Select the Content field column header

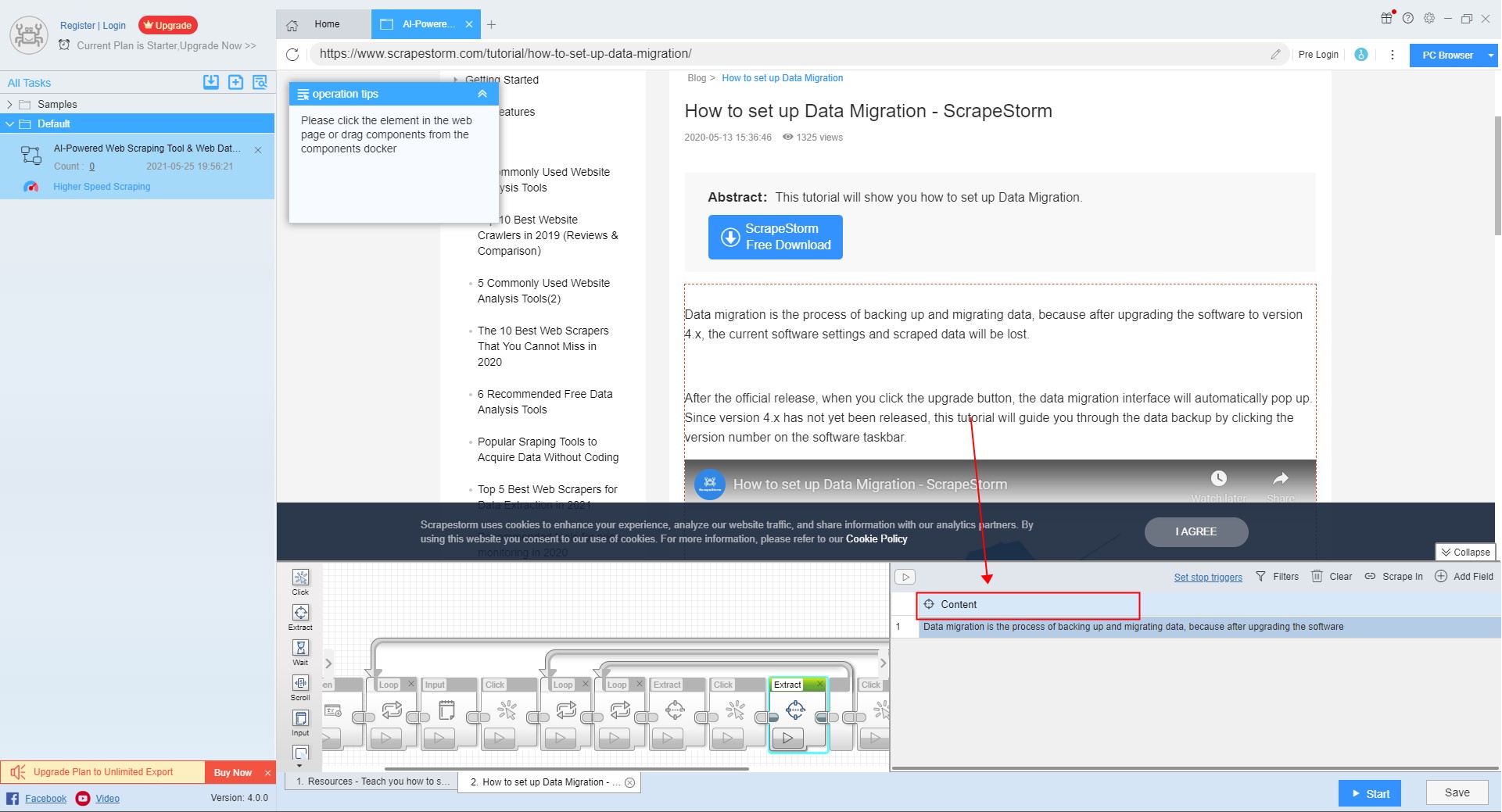[1028, 605]
